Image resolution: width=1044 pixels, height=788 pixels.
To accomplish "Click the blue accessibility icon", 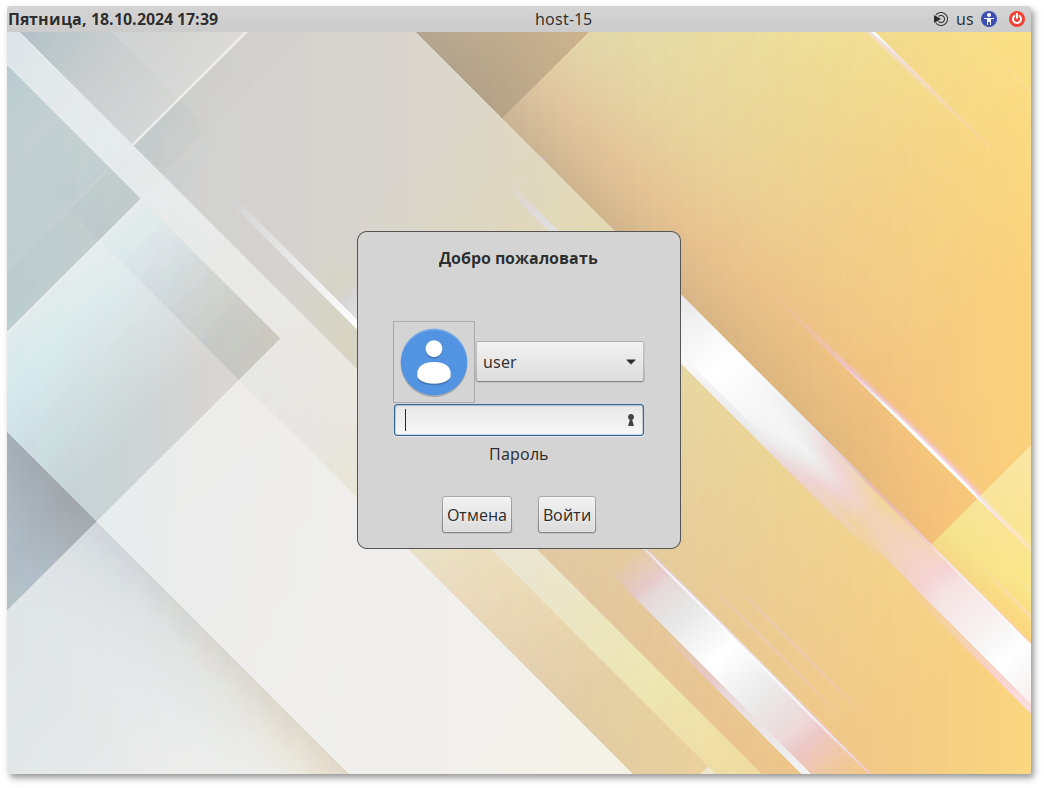I will click(989, 19).
